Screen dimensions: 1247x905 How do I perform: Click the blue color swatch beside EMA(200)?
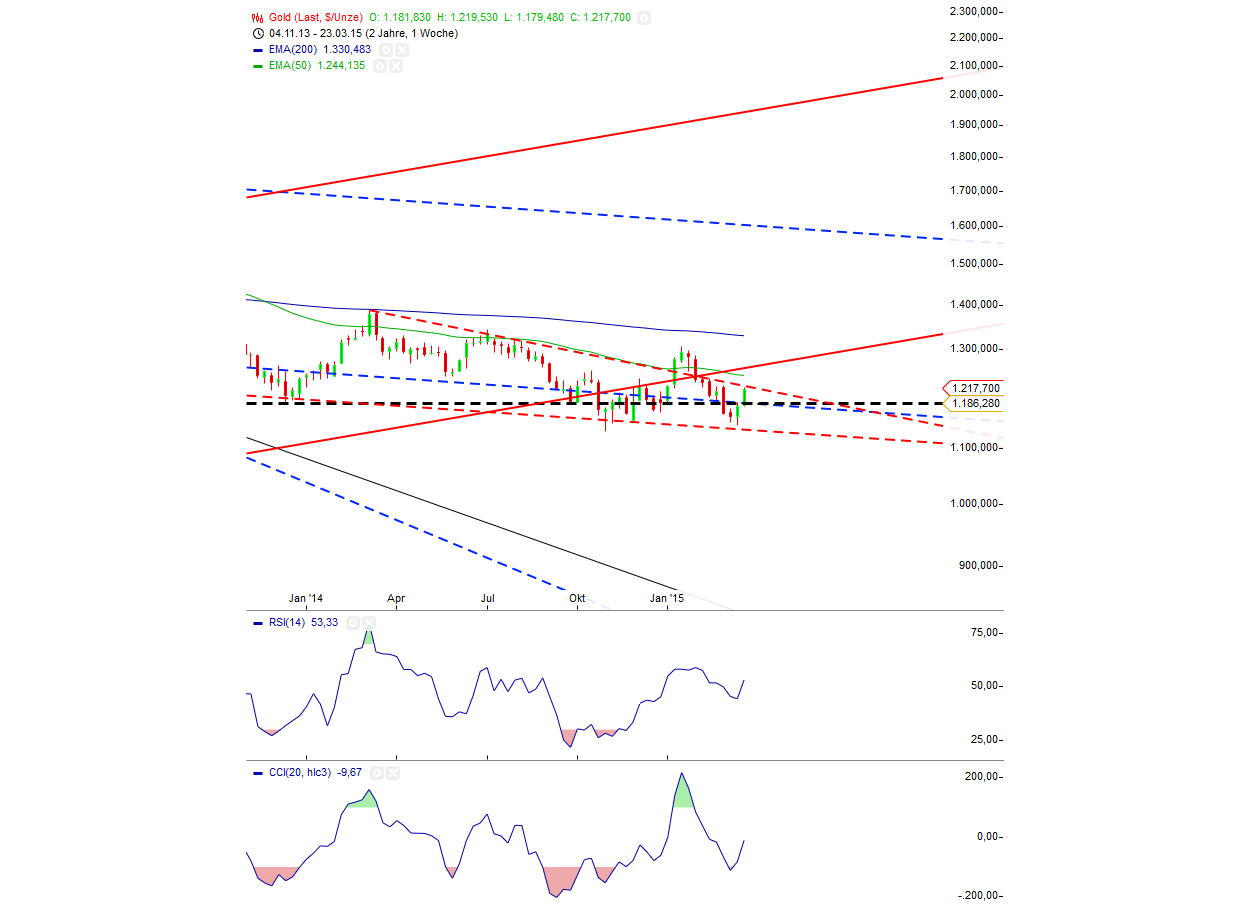click(256, 49)
